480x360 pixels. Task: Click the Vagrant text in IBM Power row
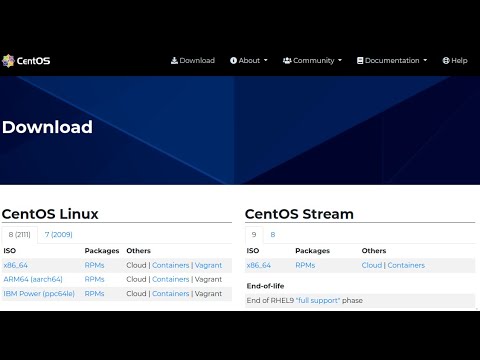pos(208,294)
